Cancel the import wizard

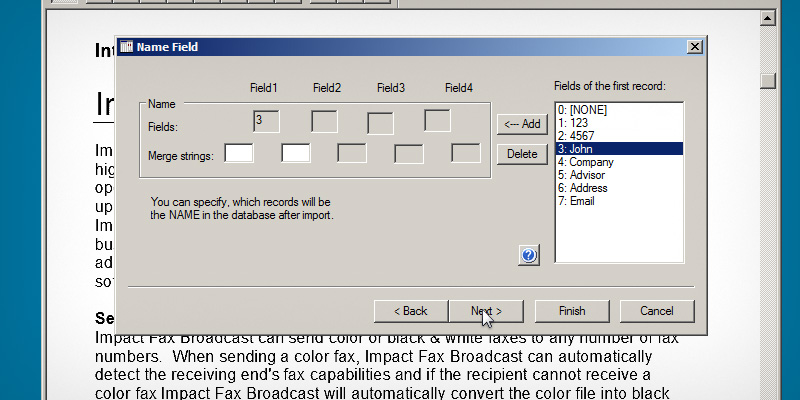657,311
